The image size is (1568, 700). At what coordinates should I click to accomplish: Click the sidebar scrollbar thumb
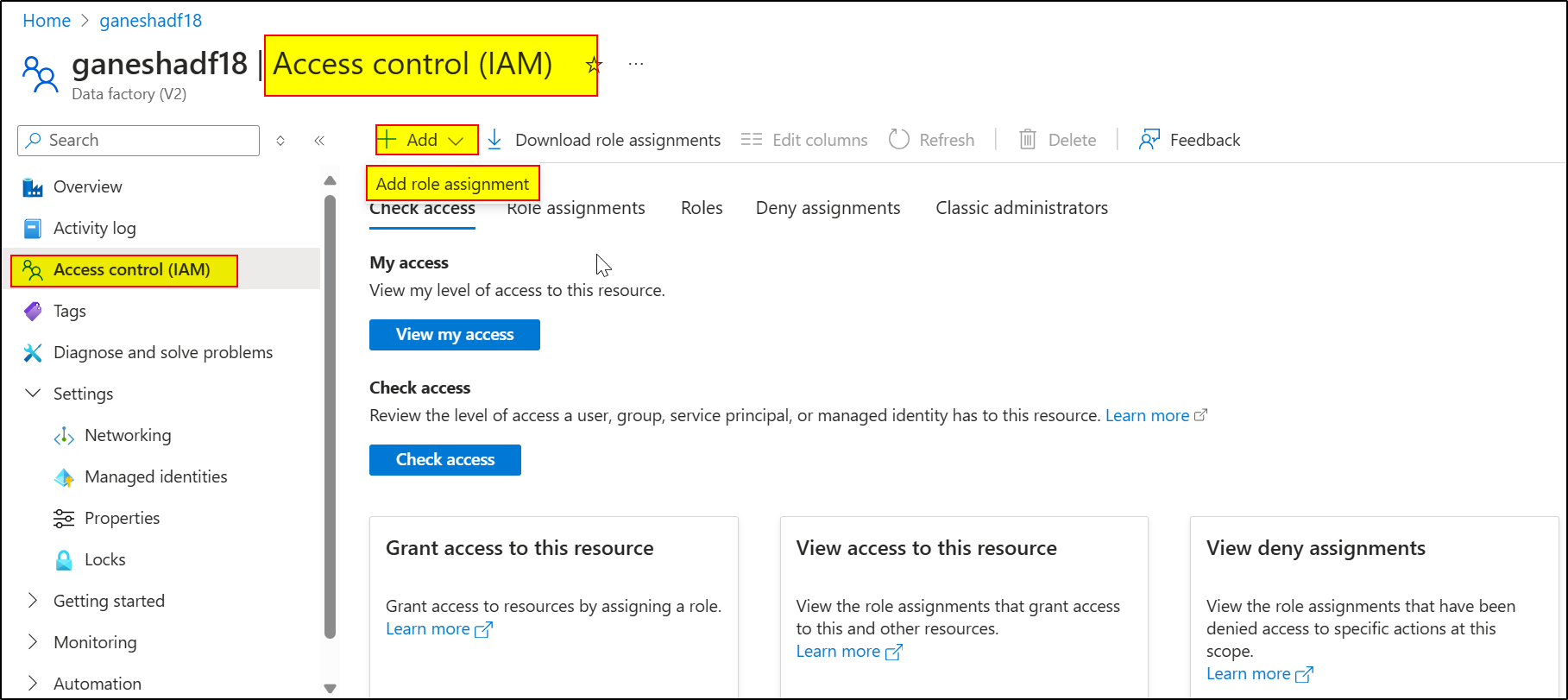[x=330, y=416]
